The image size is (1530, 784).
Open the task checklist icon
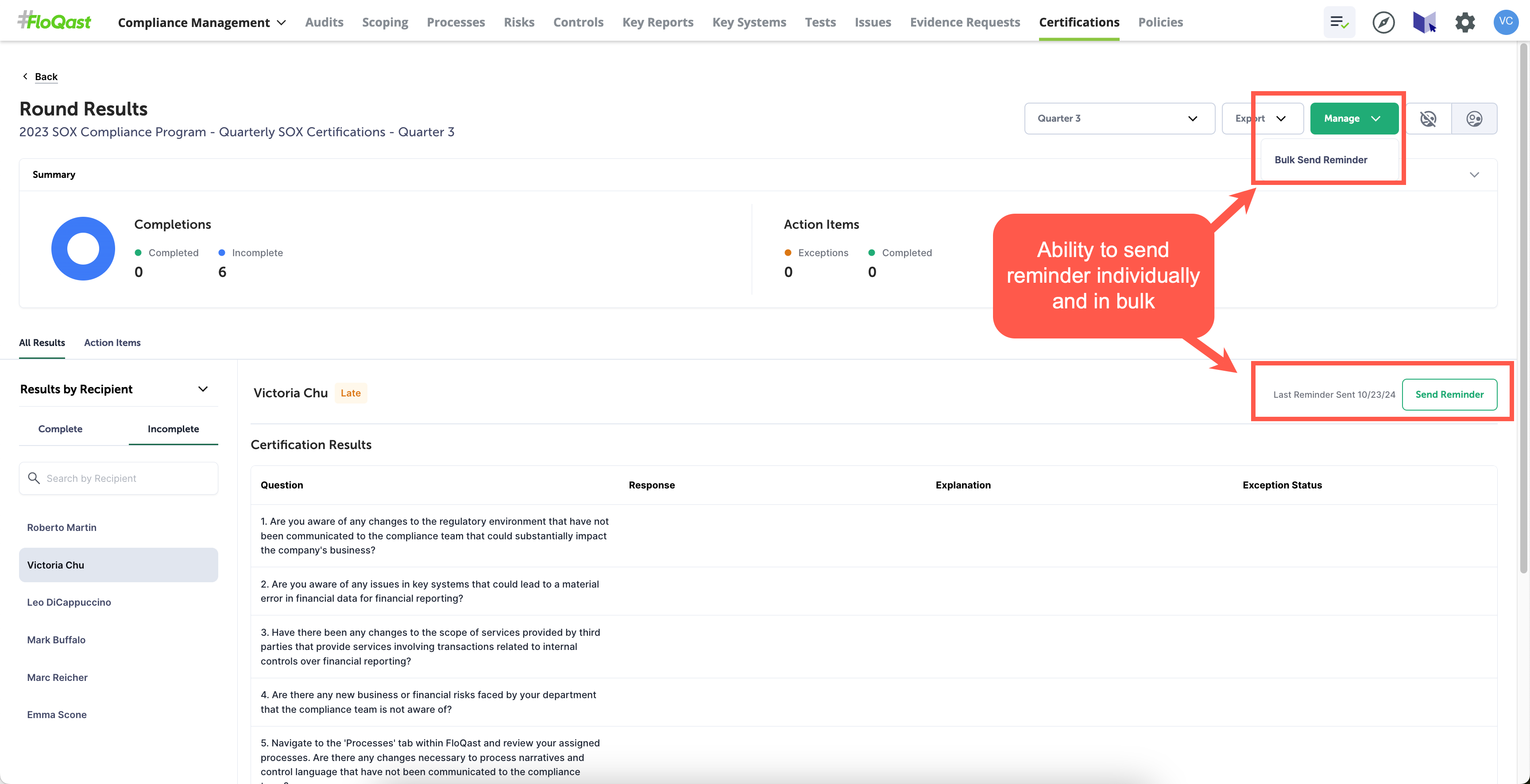coord(1339,22)
